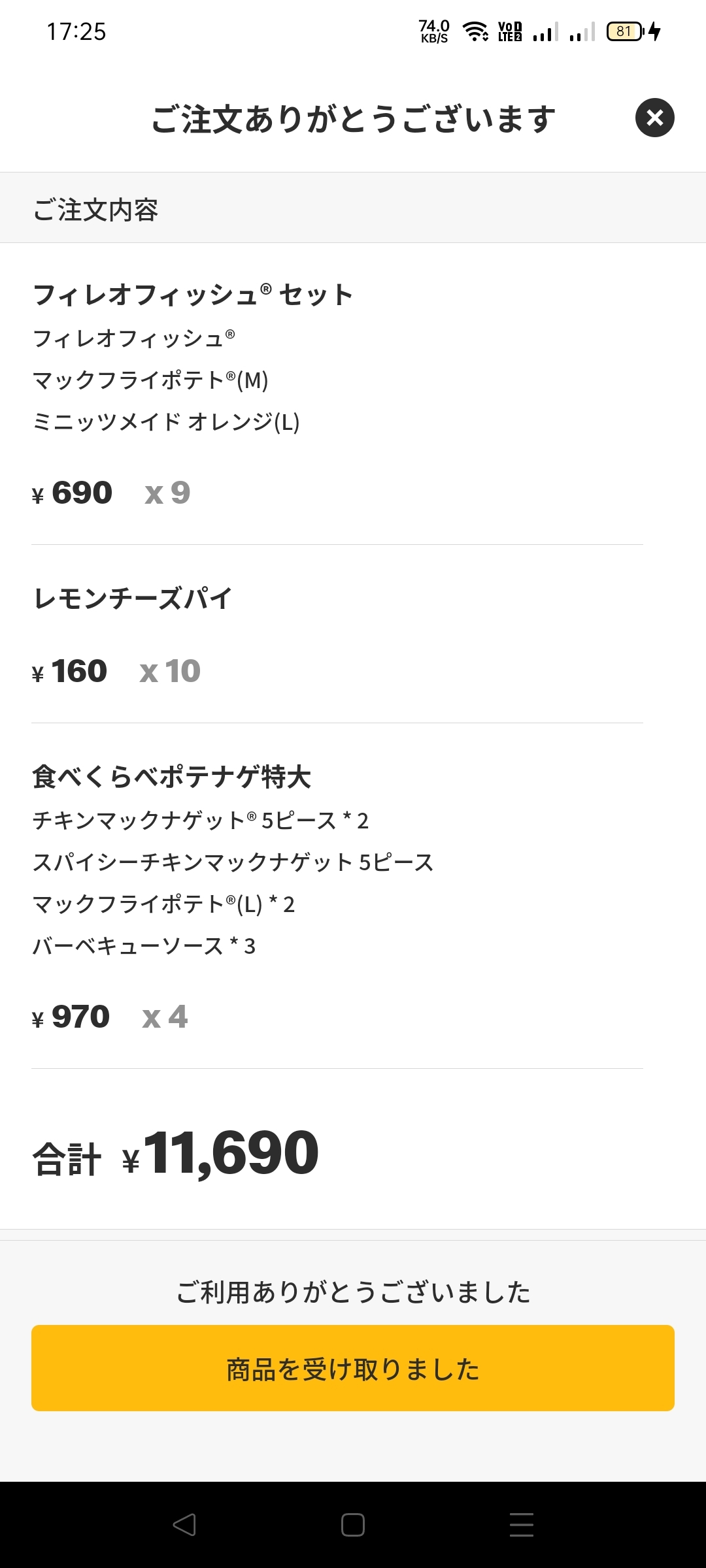
Task: Tap the ミニッツメイド オレンジ(L) drink line
Action: click(x=166, y=422)
